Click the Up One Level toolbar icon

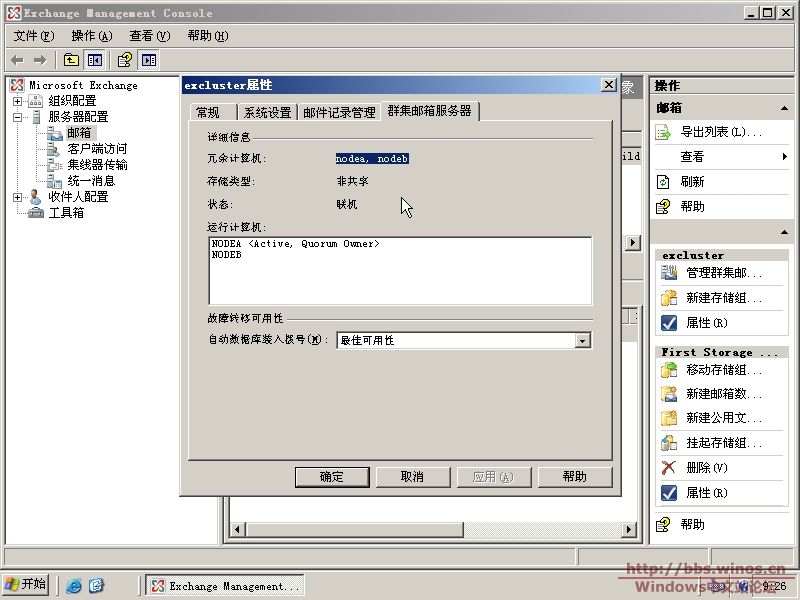(71, 60)
